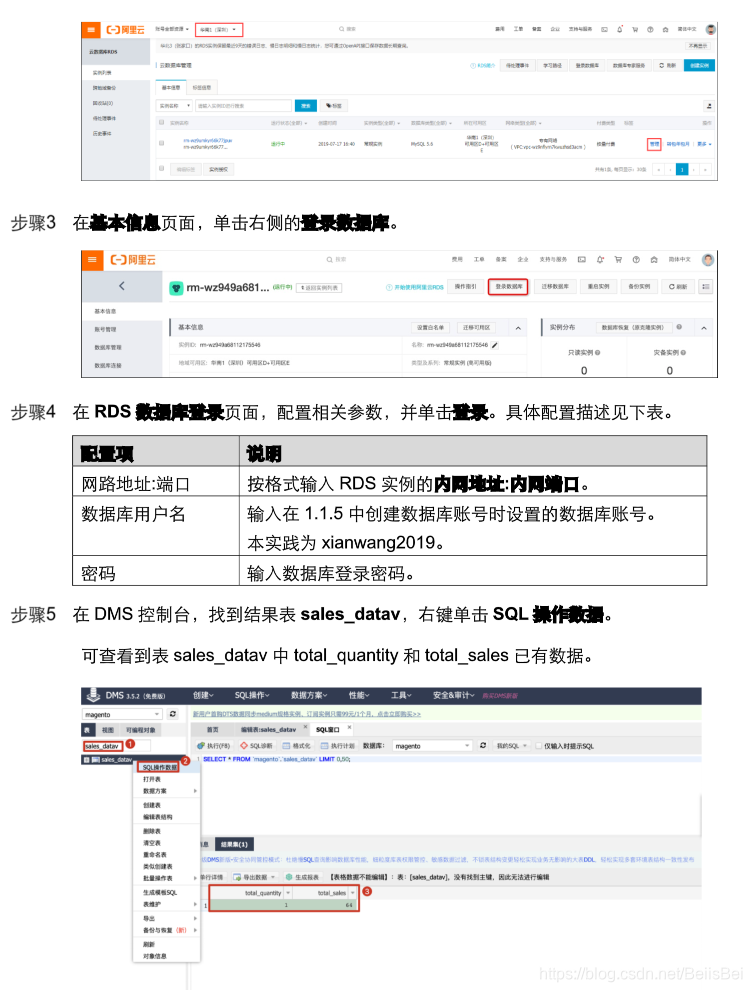The width and height of the screenshot is (752, 992).
Task: Open the help icon in the instance detail console
Action: pyautogui.click(x=636, y=259)
